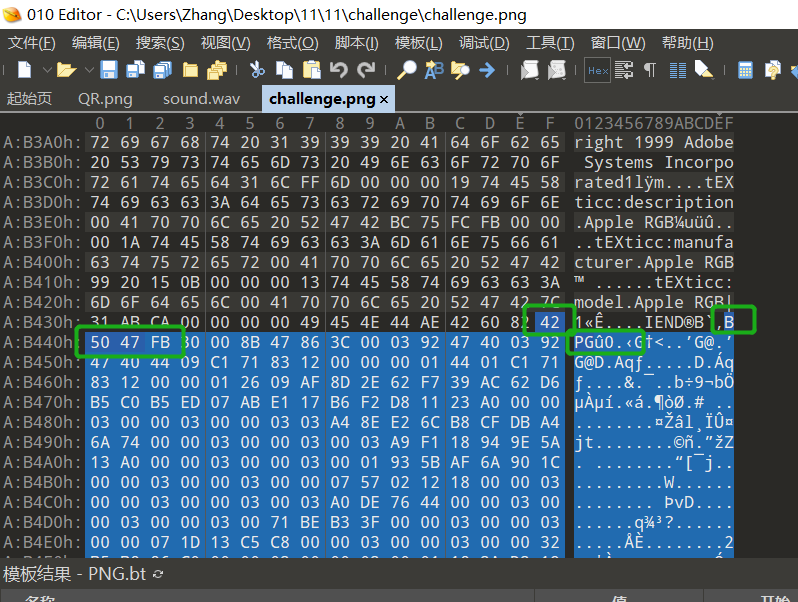The height and width of the screenshot is (602, 798).
Task: Click address label A:B4E0h
Action: tap(42, 542)
